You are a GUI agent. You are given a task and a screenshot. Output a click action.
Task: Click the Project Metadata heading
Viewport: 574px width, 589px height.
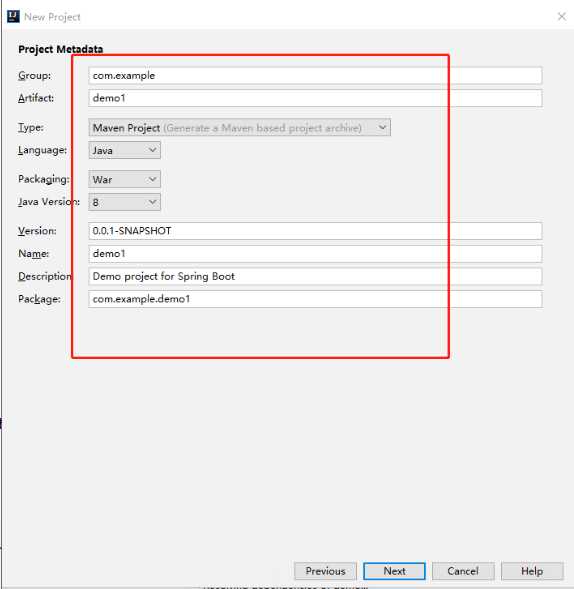[x=60, y=49]
